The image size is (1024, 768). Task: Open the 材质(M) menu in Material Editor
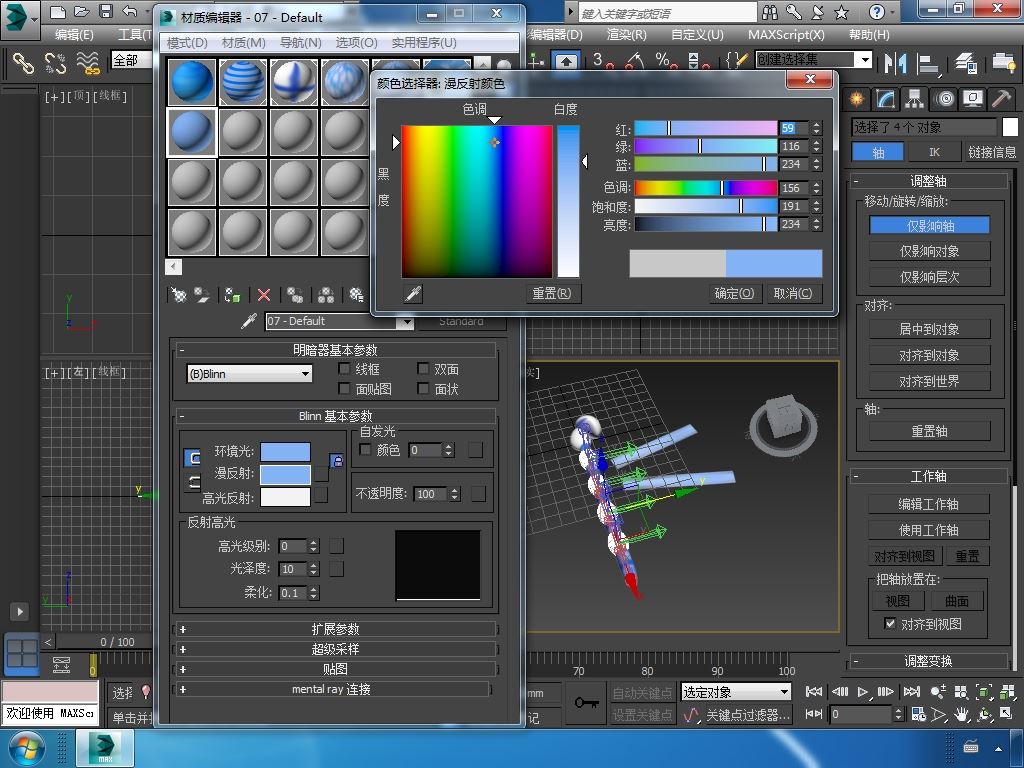[243, 43]
